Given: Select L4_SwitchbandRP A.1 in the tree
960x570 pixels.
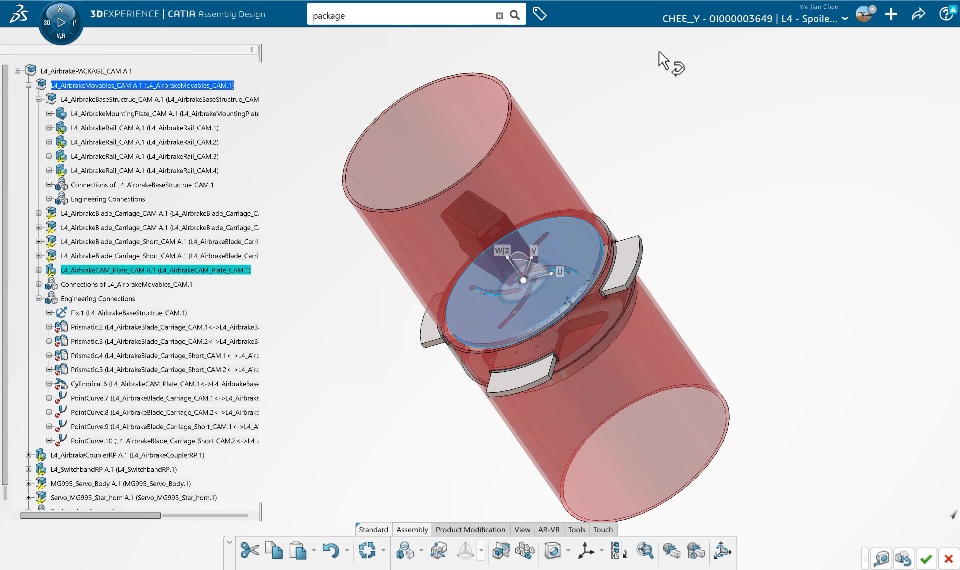Looking at the screenshot, I should coord(113,469).
